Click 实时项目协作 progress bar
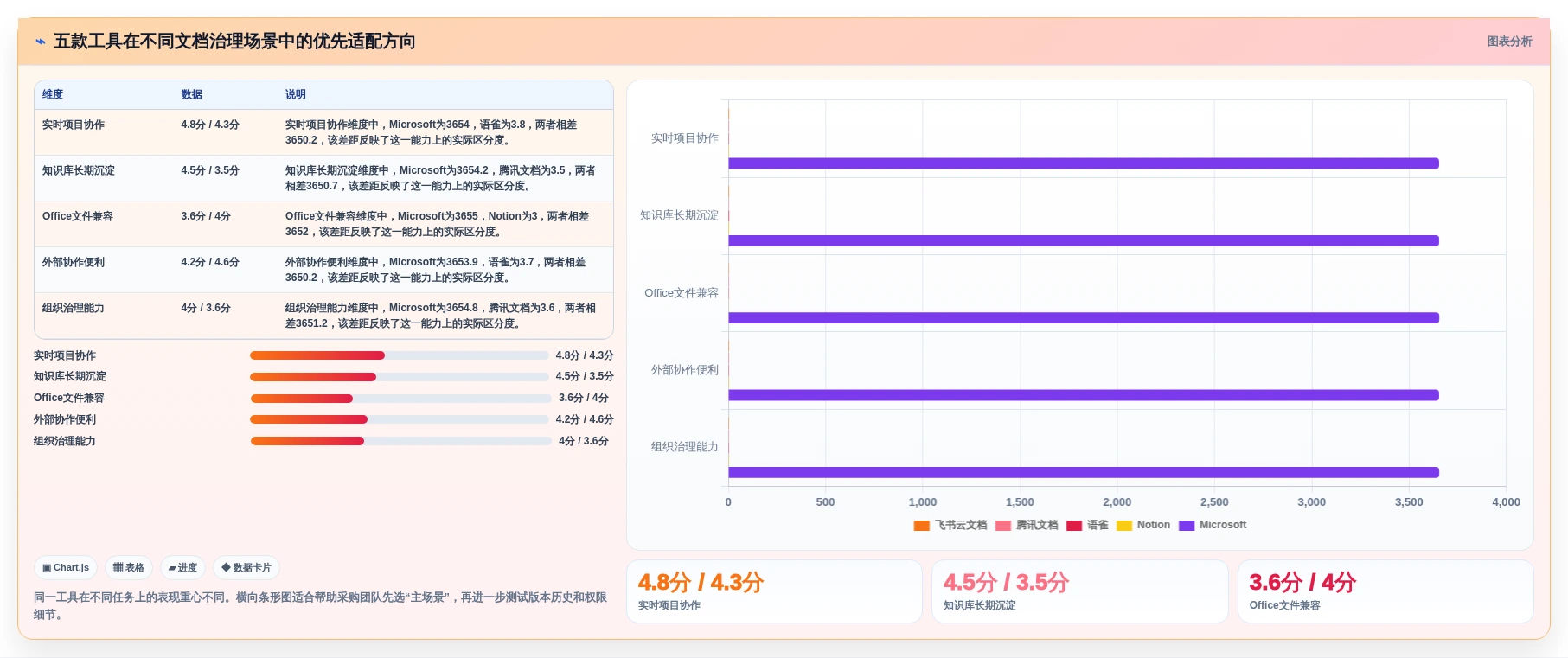Screen dimensions: 1568x658 click(400, 355)
